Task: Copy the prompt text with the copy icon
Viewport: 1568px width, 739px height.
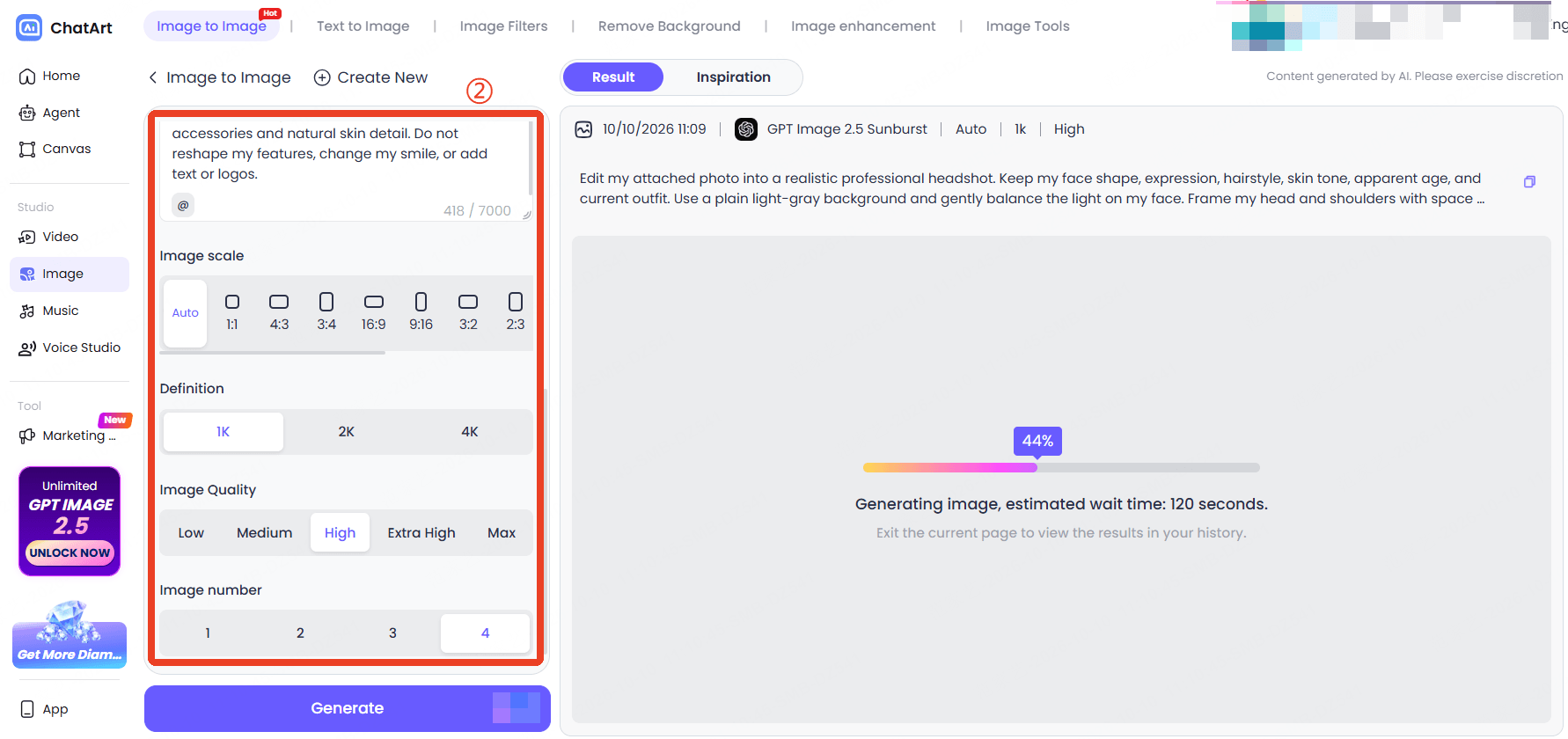Action: [x=1529, y=182]
